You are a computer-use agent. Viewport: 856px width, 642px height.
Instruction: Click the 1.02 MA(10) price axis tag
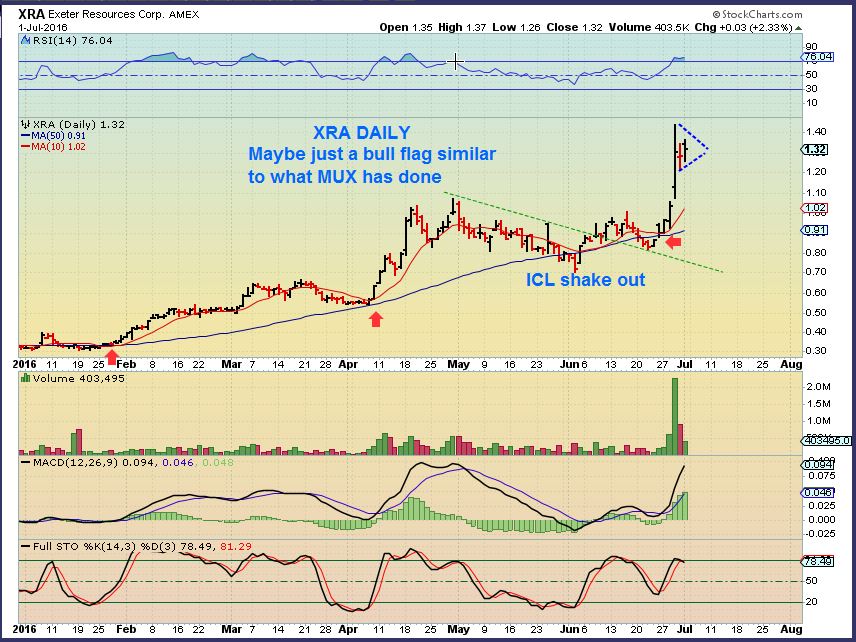(x=815, y=208)
